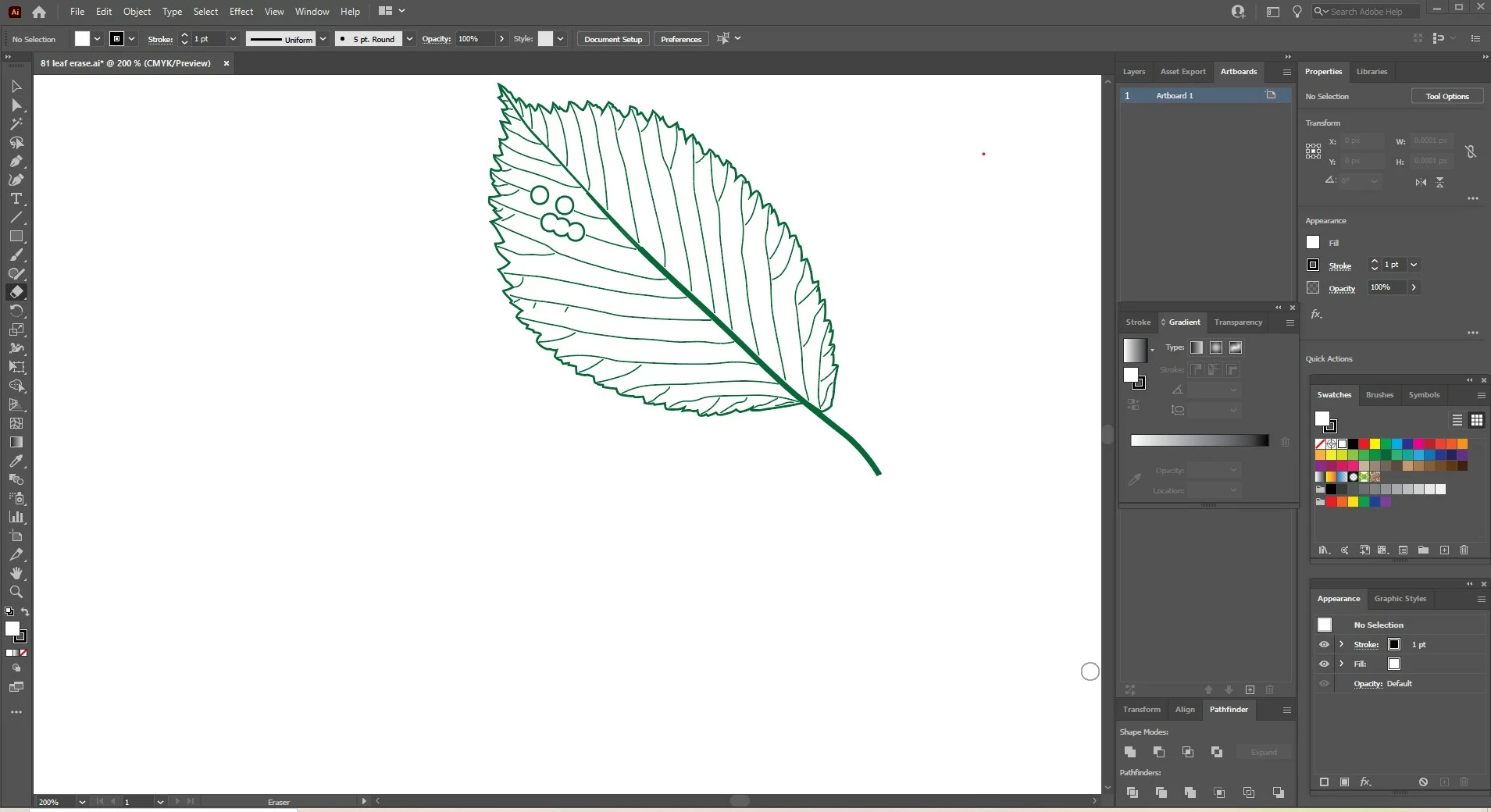
Task: Open the Effect menu
Action: pyautogui.click(x=241, y=12)
